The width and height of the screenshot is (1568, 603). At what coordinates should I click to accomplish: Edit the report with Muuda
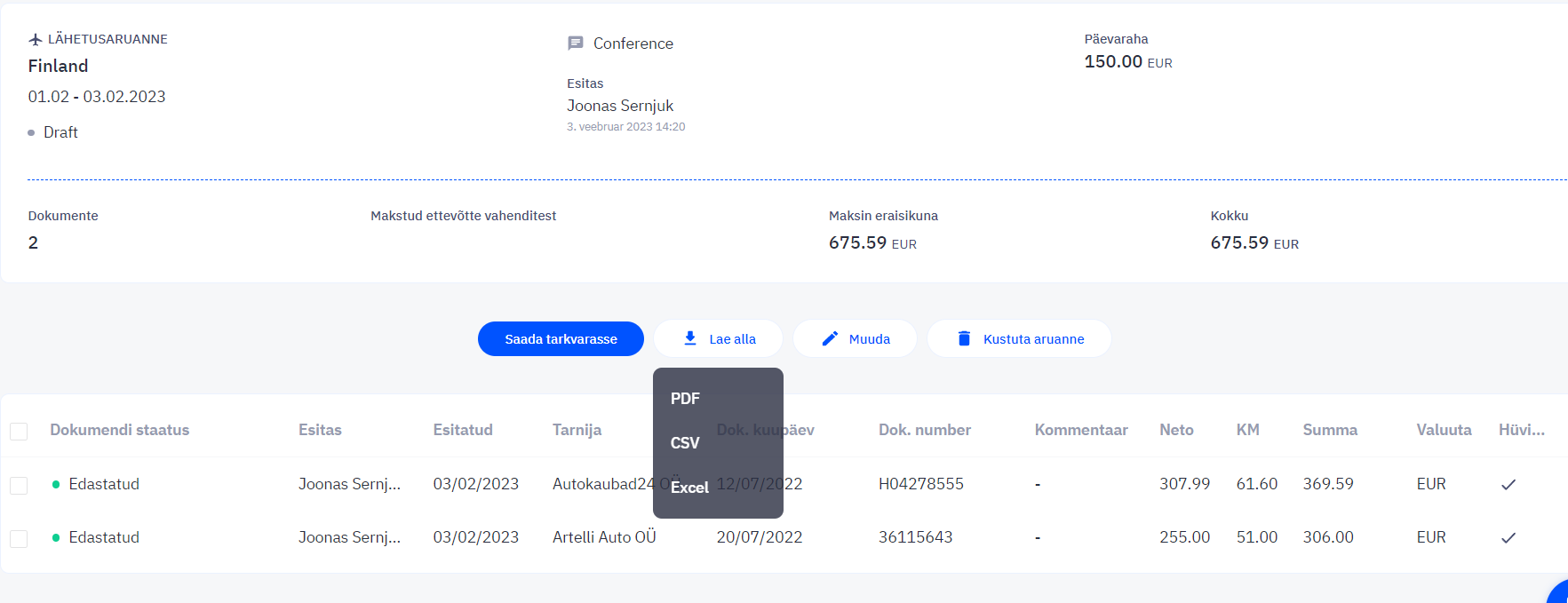855,338
